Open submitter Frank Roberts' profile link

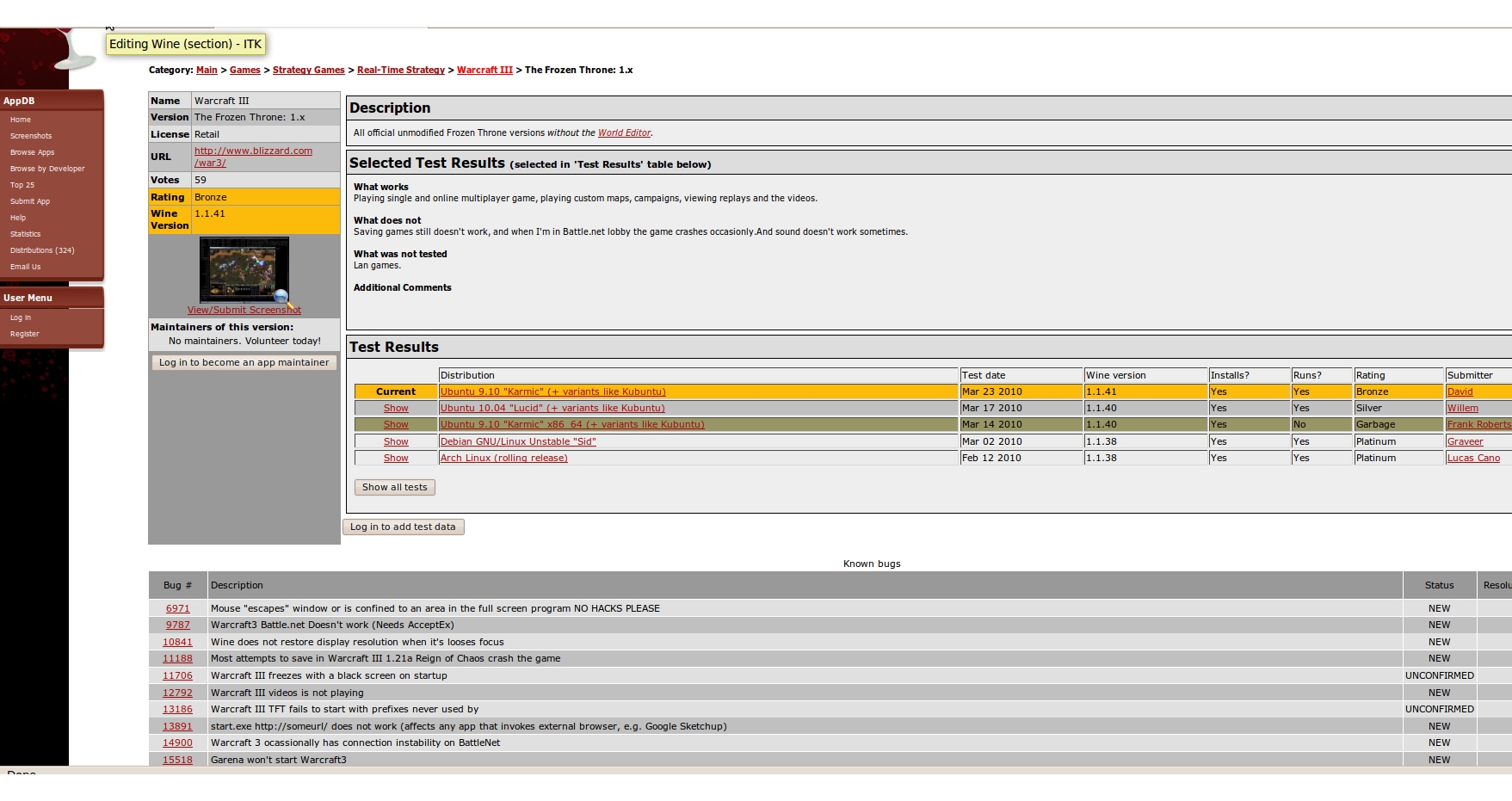point(1479,425)
